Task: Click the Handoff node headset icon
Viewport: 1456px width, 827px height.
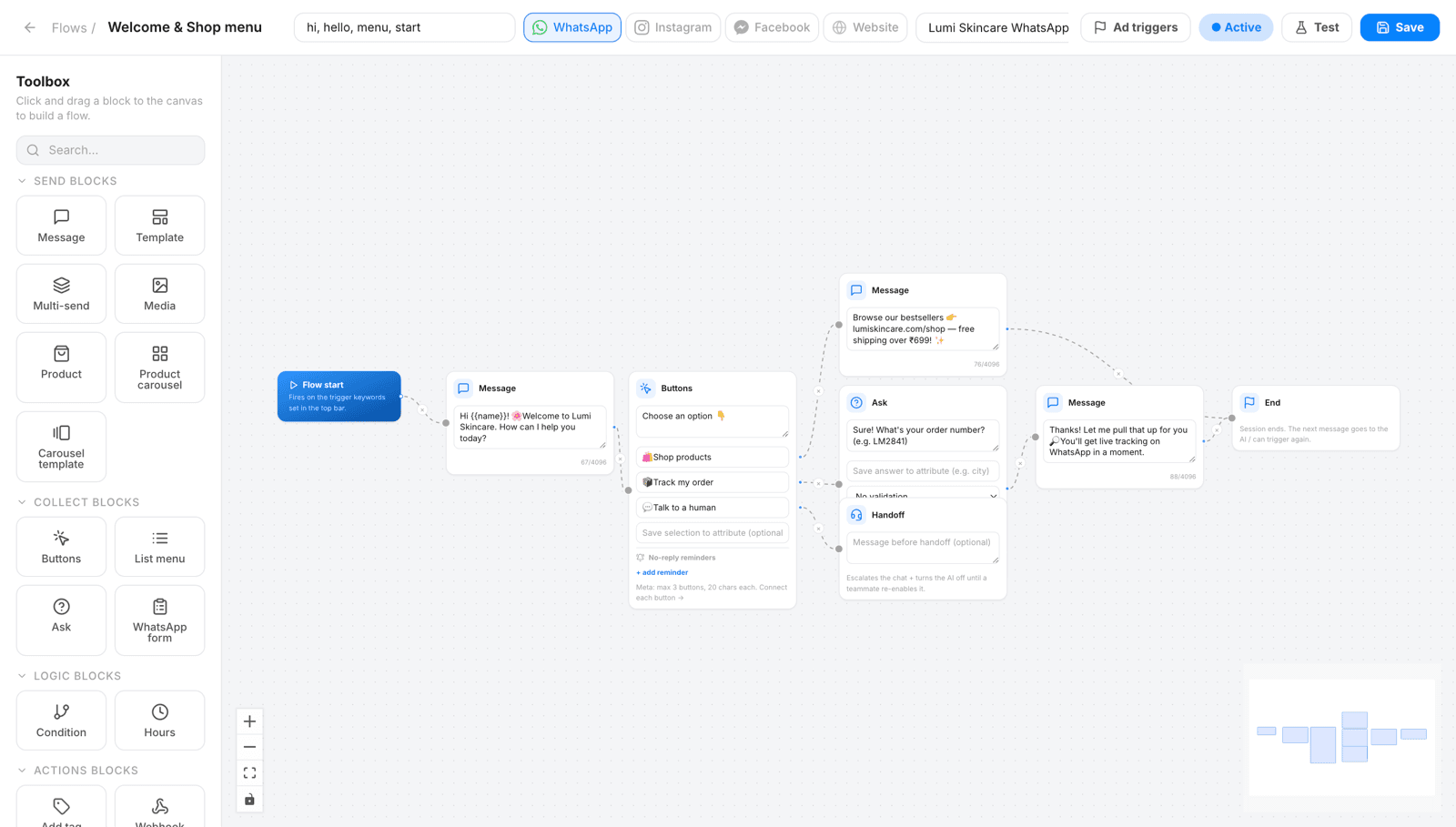Action: pyautogui.click(x=856, y=515)
